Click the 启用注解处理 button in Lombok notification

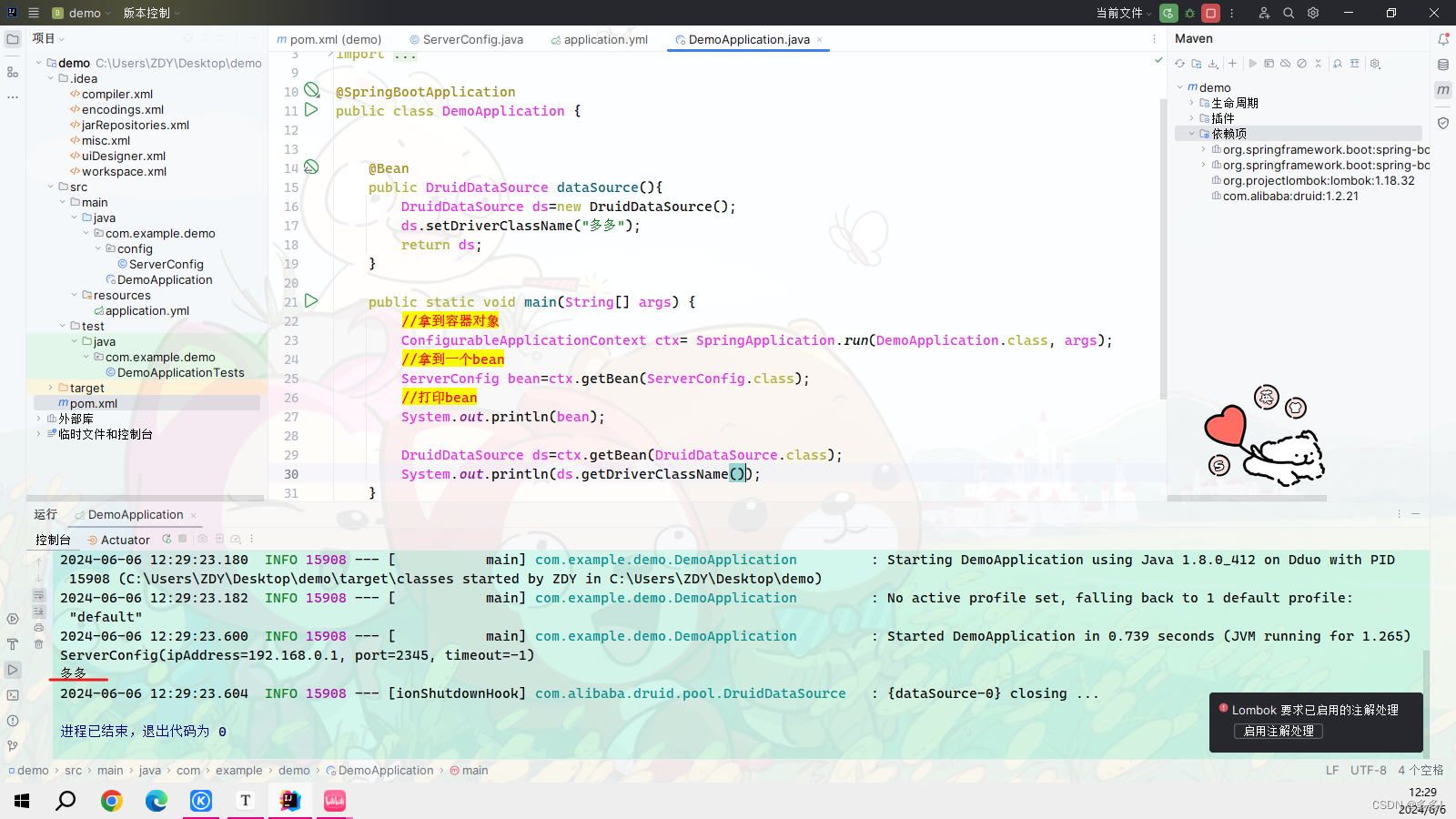click(x=1278, y=730)
